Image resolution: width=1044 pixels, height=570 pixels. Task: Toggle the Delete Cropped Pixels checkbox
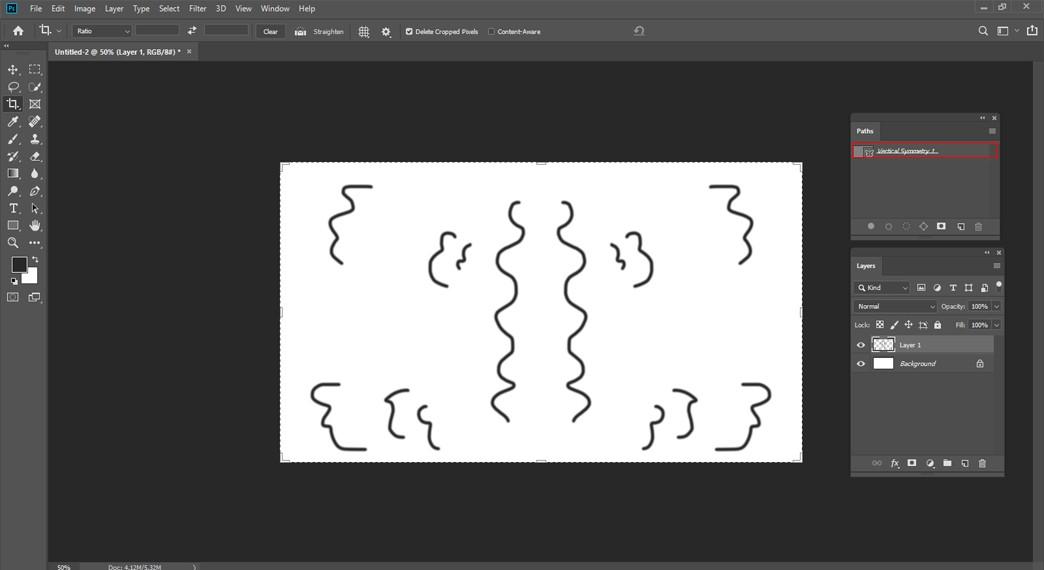point(409,31)
